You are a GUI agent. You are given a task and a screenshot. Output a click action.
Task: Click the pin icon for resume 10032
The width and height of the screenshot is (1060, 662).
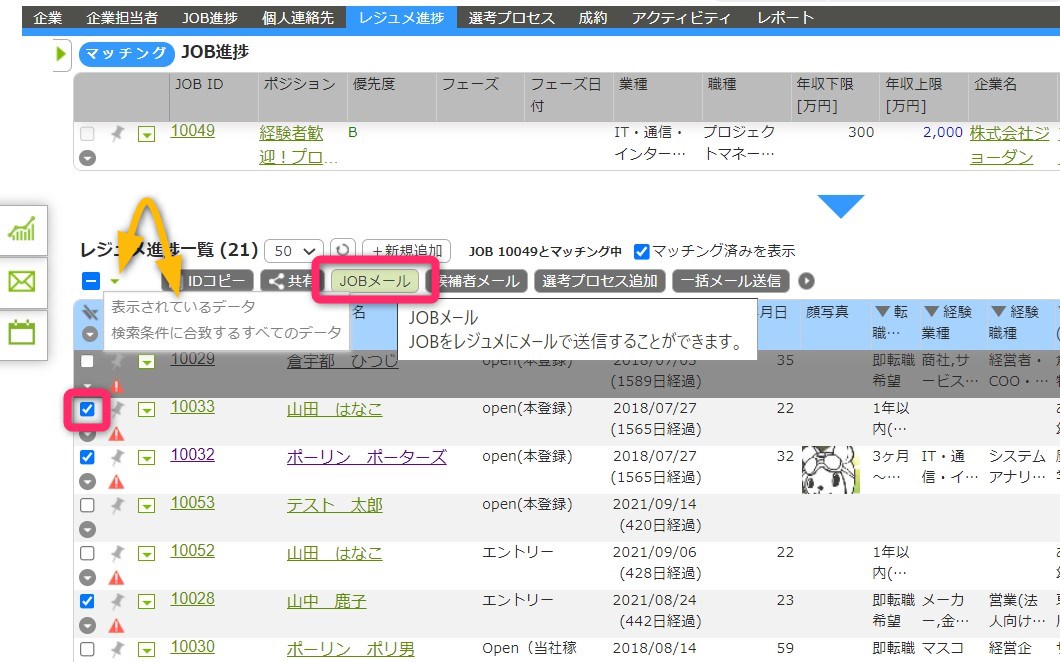tap(117, 457)
